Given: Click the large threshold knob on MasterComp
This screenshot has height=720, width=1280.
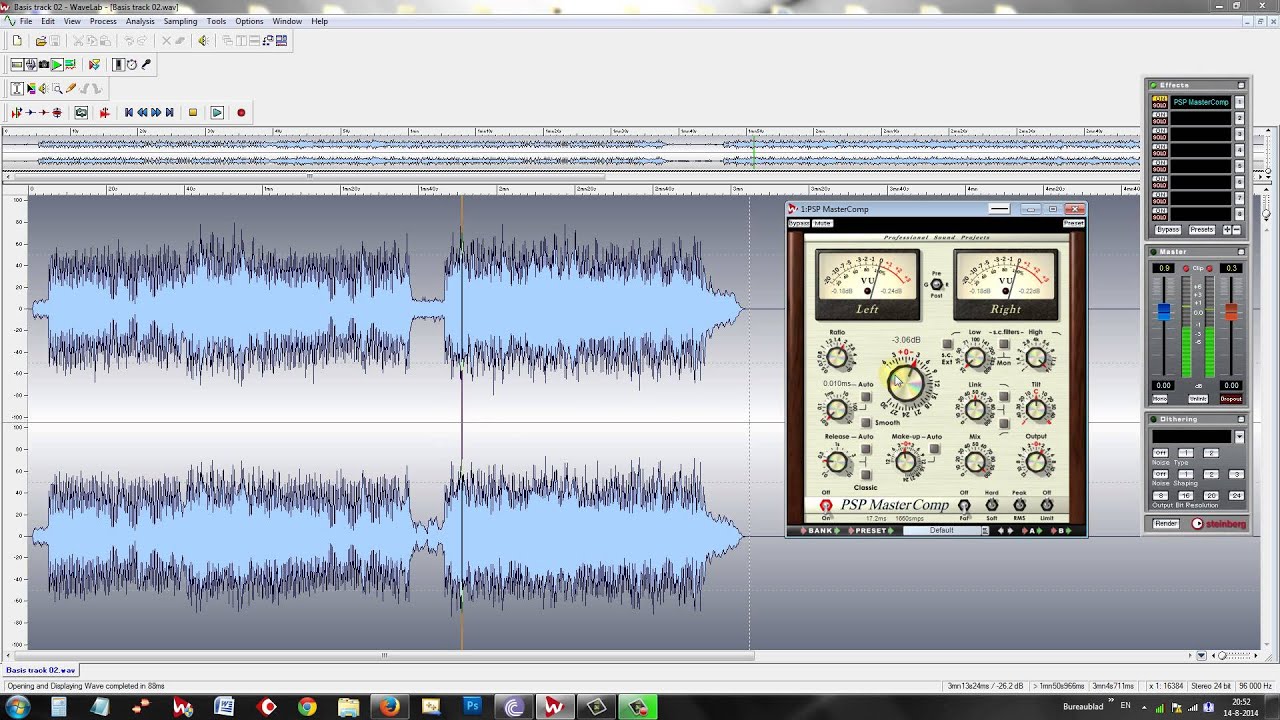Looking at the screenshot, I should [x=905, y=385].
